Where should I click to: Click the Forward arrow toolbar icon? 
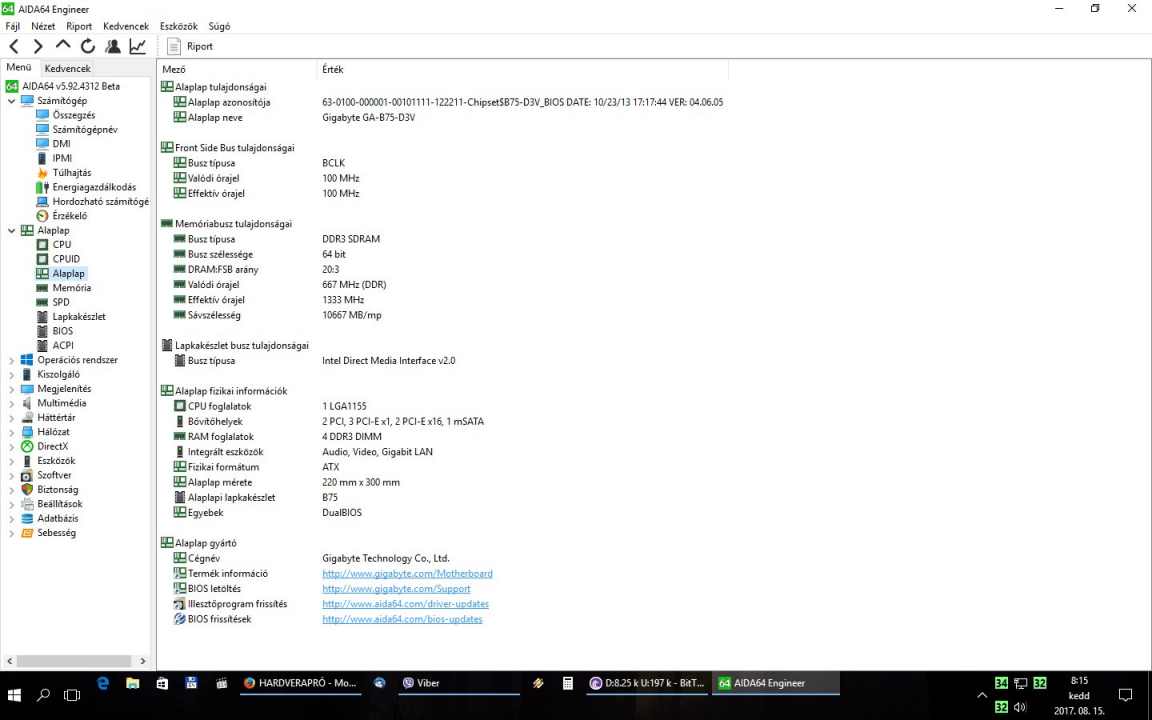pos(38,46)
